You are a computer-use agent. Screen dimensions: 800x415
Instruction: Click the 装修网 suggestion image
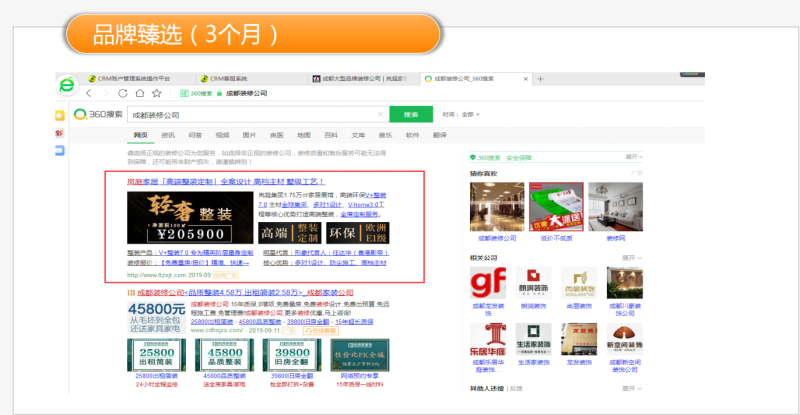coord(615,207)
